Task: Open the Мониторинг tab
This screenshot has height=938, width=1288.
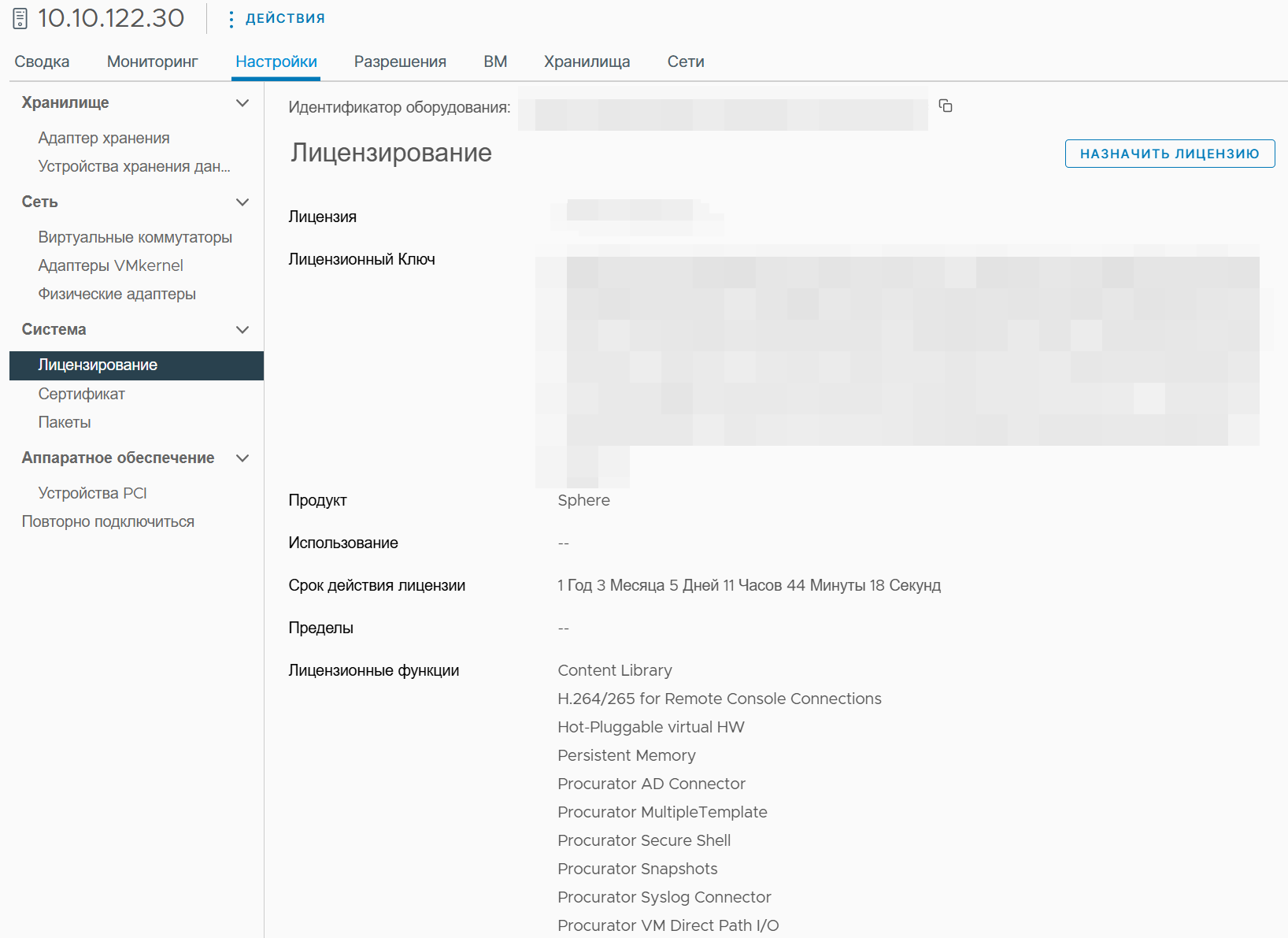Action: pyautogui.click(x=153, y=61)
